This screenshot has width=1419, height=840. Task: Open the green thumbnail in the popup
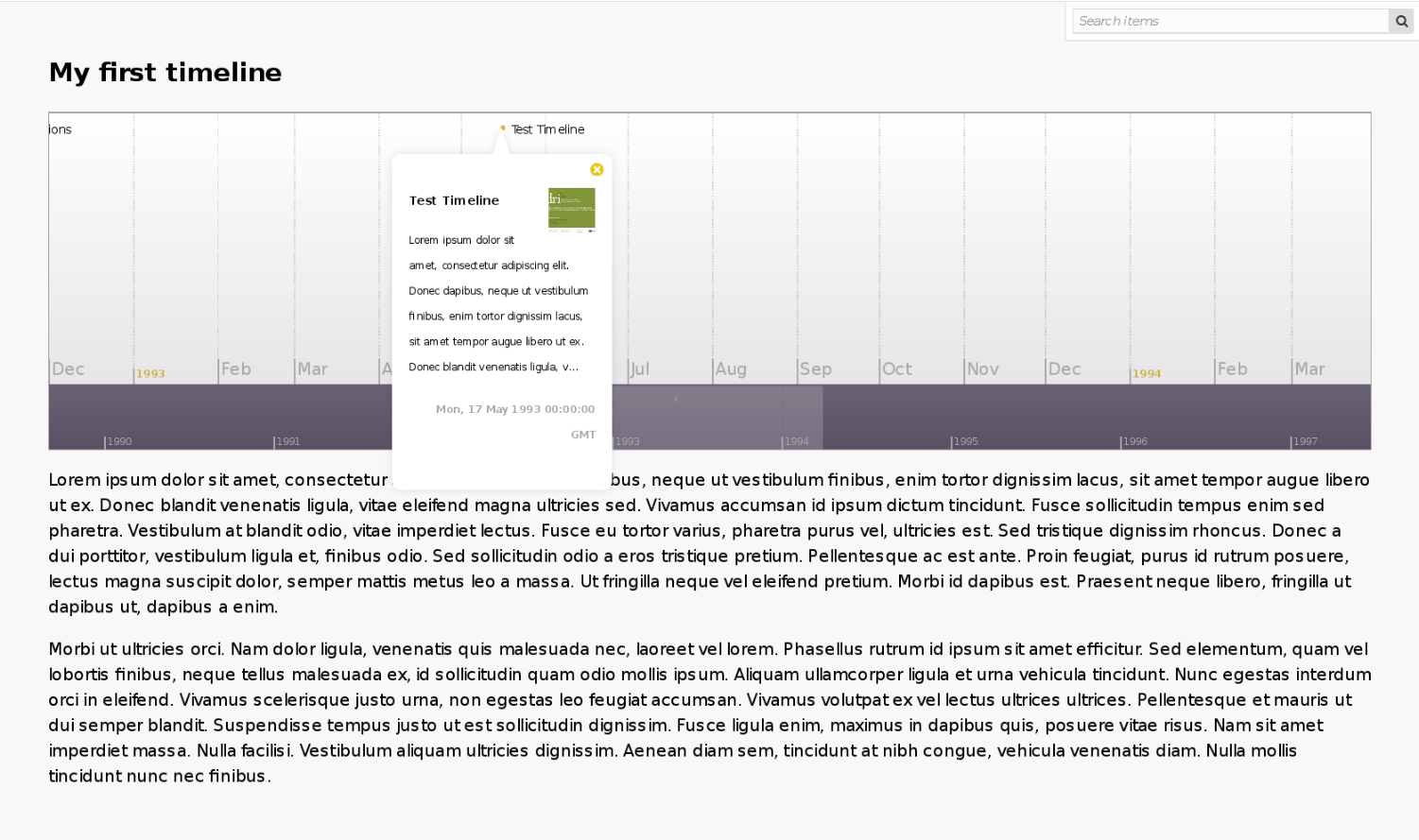pos(572,209)
